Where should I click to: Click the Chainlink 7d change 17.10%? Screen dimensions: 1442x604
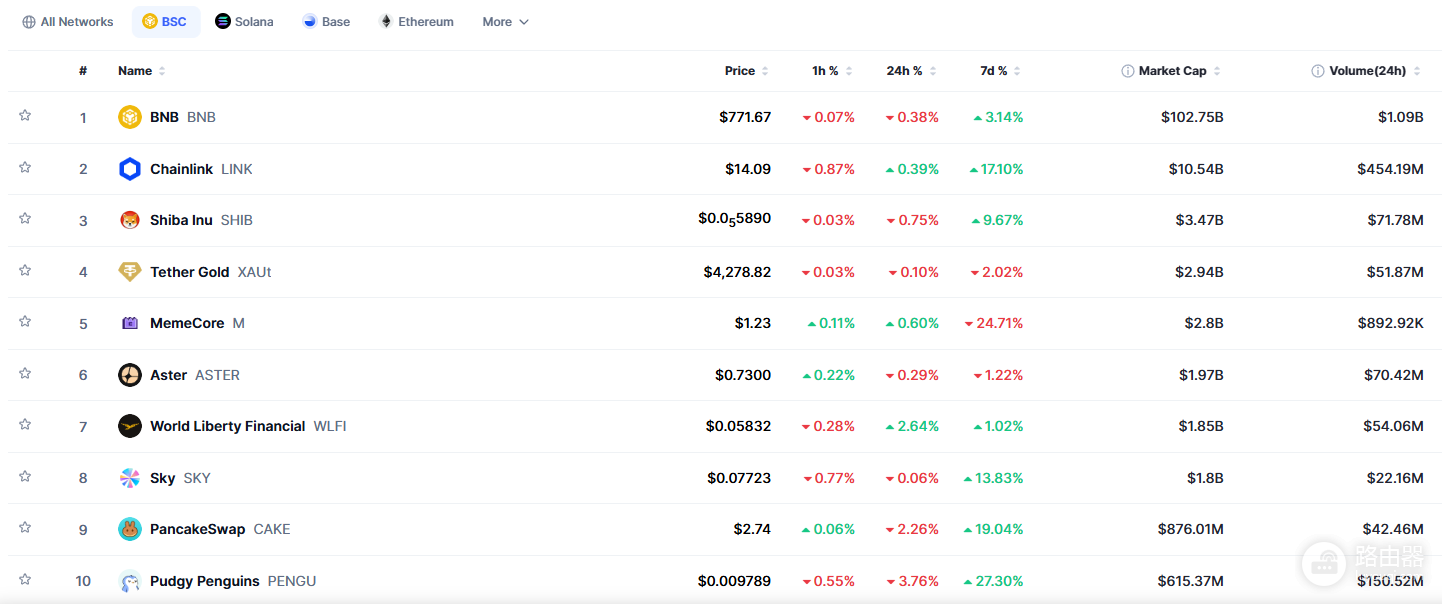click(996, 169)
